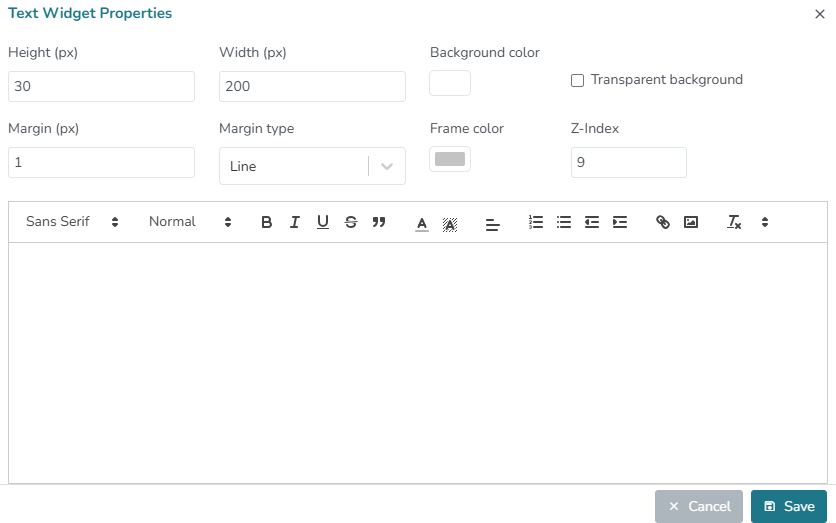Open the Sans Serif font dropdown
Screen dimensions: 836x523
pos(72,222)
